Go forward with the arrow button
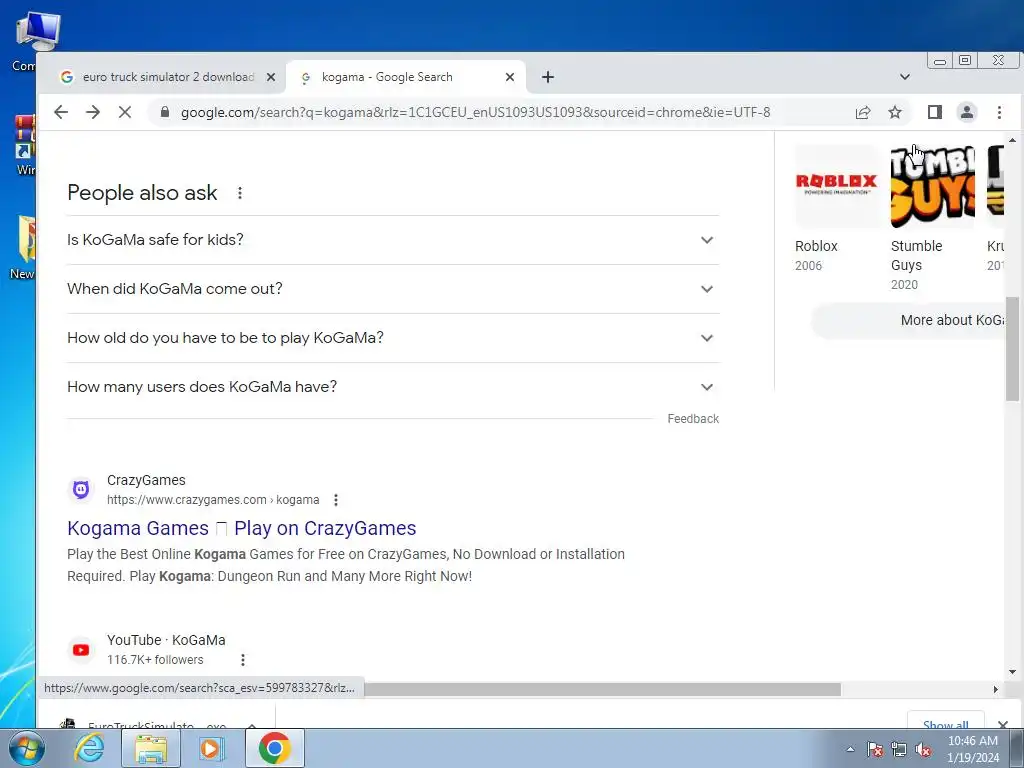 coord(93,112)
